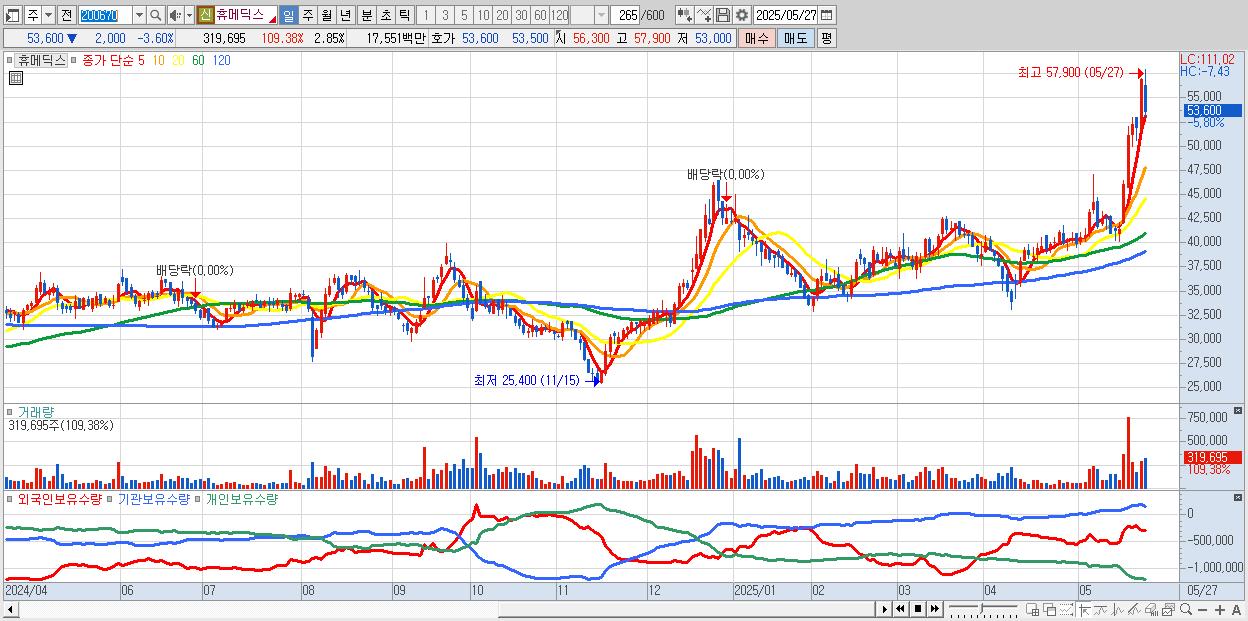
Task: Click the plus zoom-in icon at bottom right
Action: click(x=1219, y=609)
